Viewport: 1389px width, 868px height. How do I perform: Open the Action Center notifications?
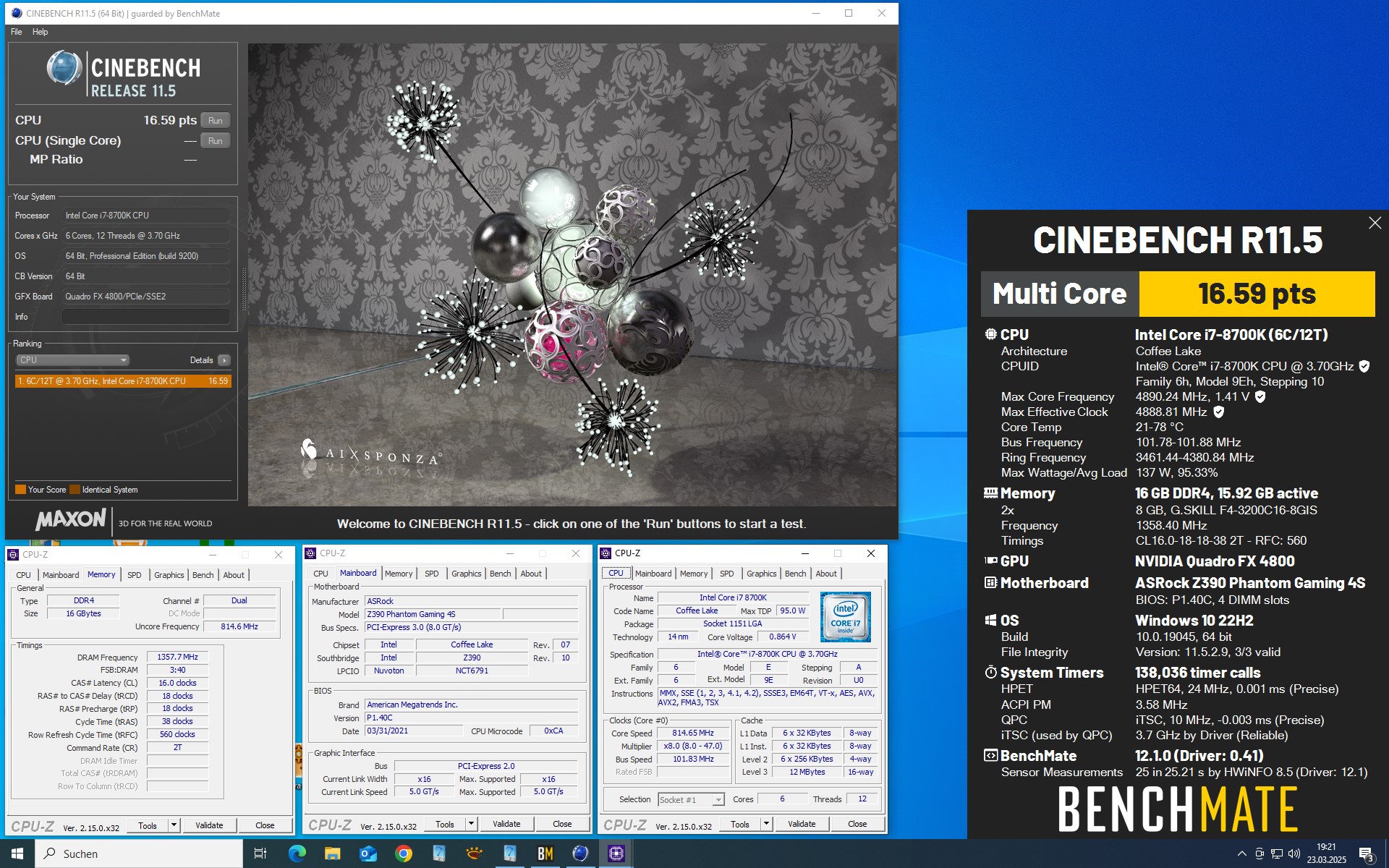click(x=1367, y=854)
